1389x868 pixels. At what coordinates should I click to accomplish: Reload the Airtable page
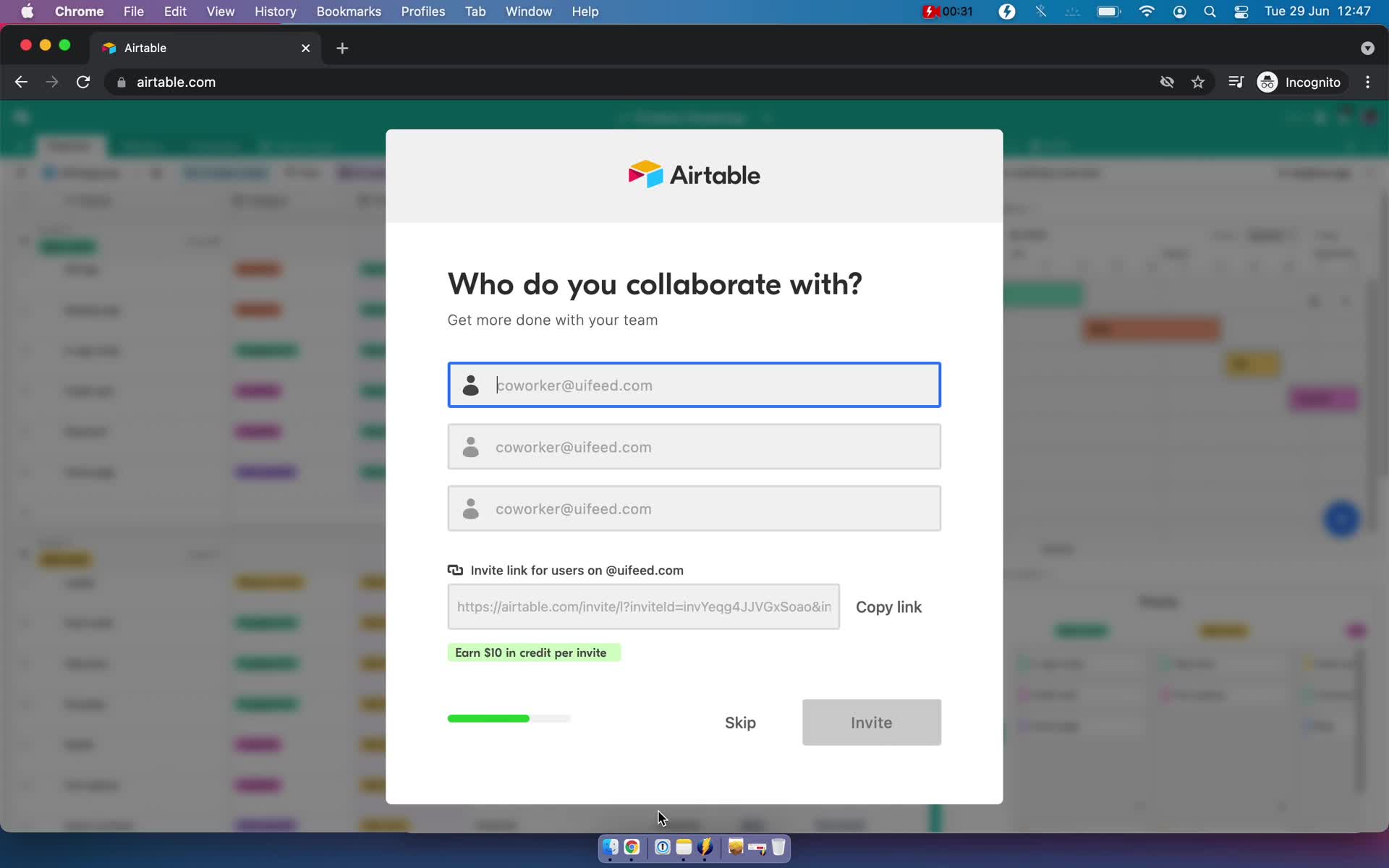pos(83,82)
